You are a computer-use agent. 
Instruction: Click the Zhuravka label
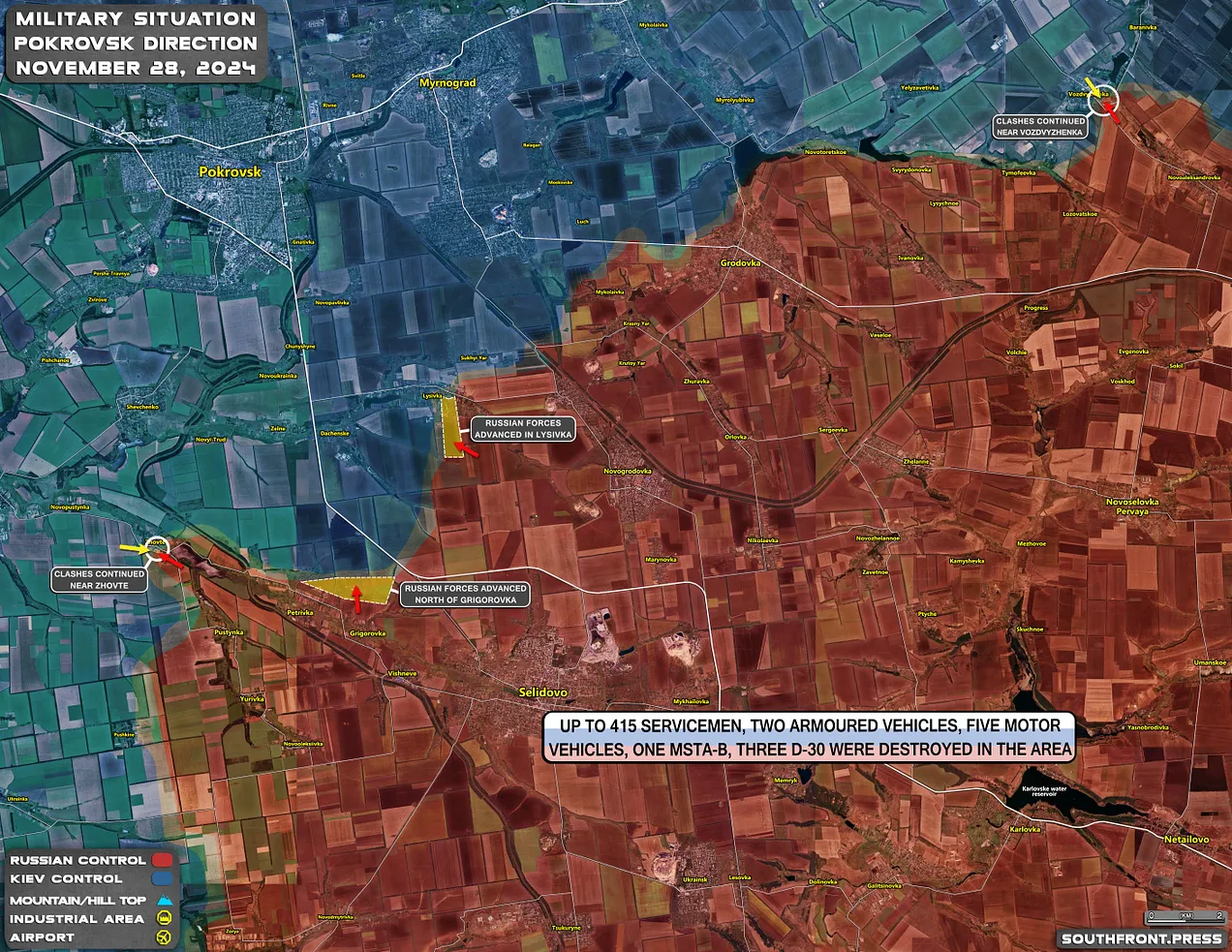coord(695,382)
